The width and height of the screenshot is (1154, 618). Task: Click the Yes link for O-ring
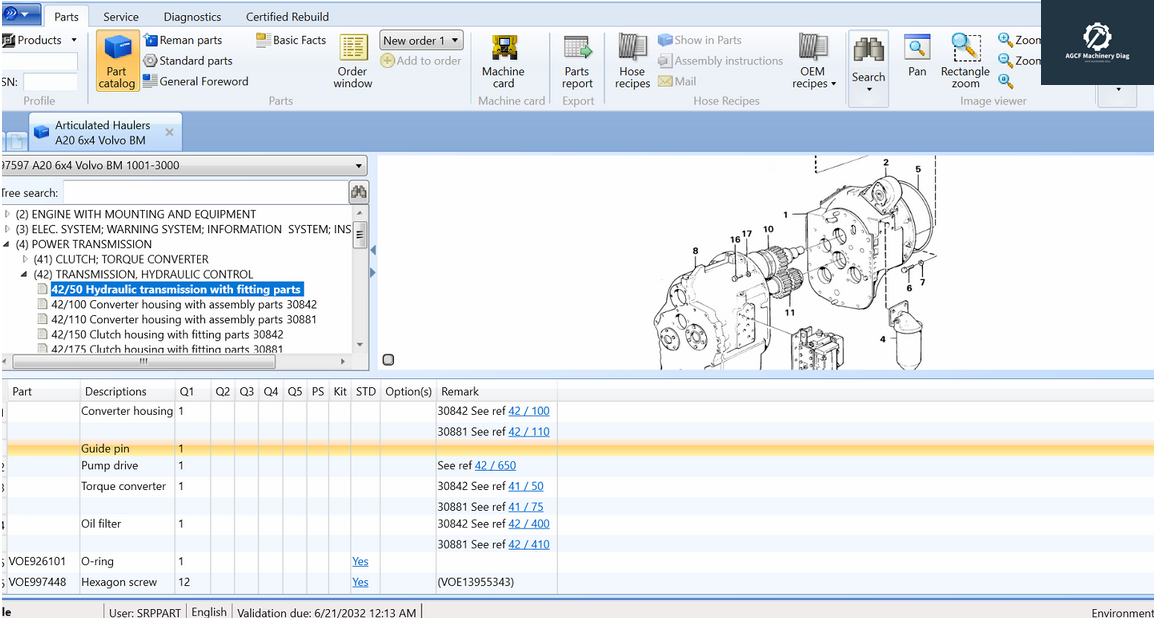(x=360, y=562)
